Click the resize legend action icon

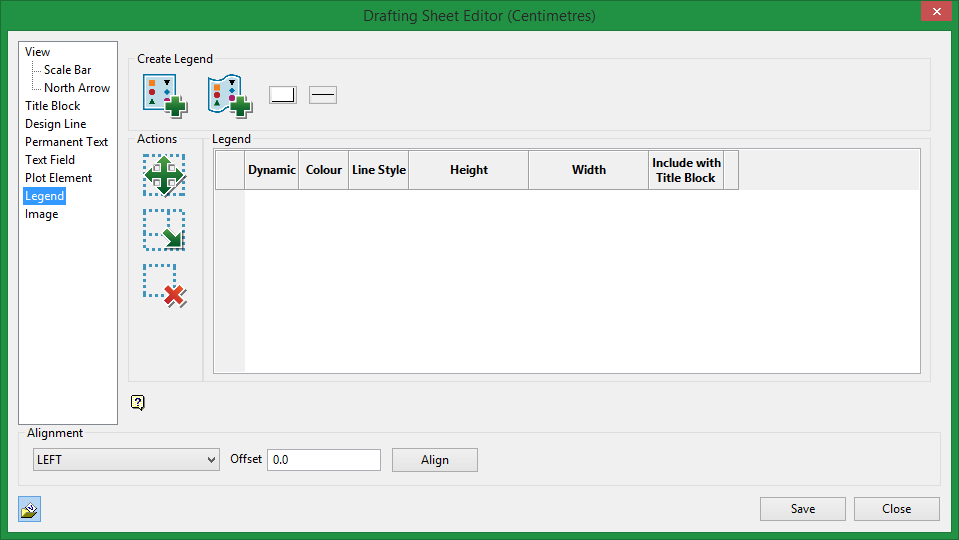tap(164, 230)
